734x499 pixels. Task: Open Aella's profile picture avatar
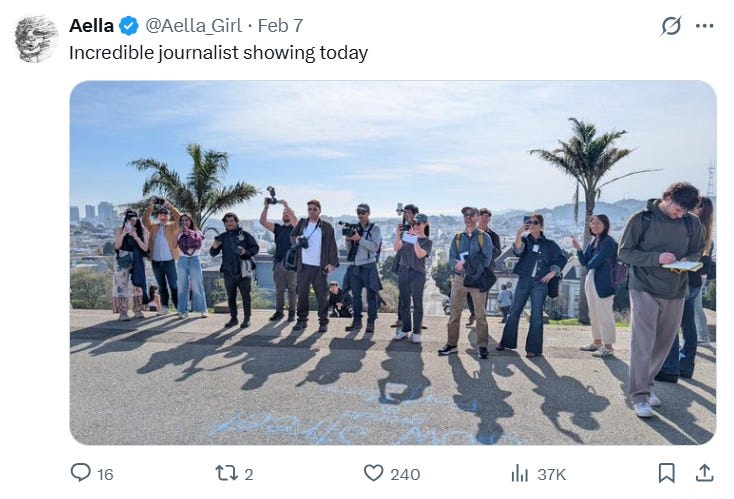(37, 39)
